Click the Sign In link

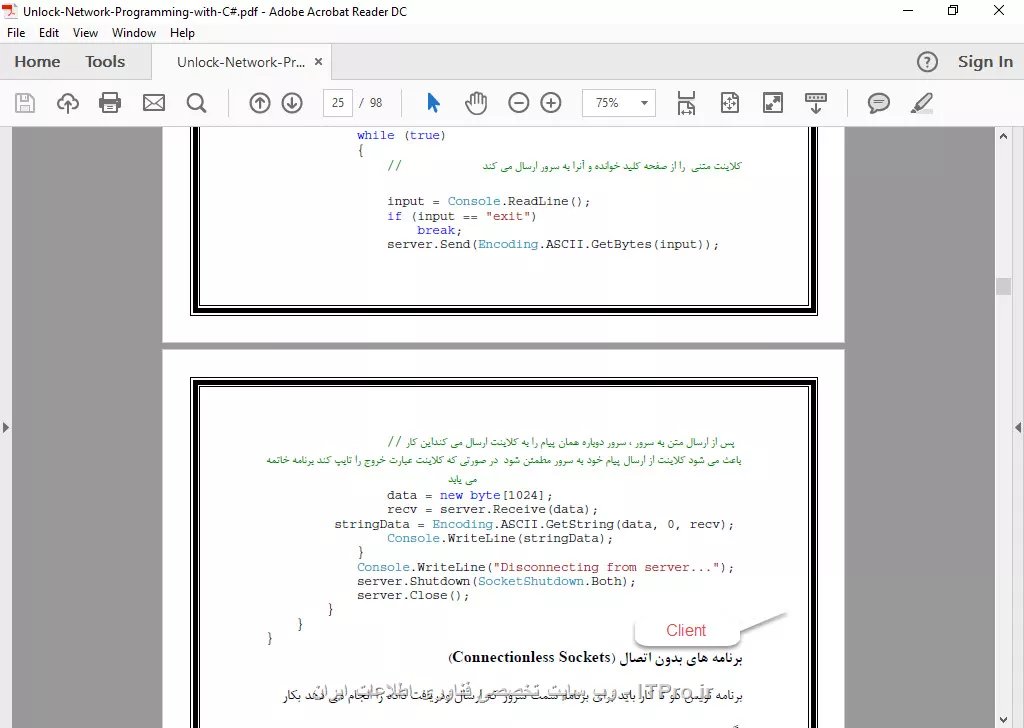[x=985, y=61]
